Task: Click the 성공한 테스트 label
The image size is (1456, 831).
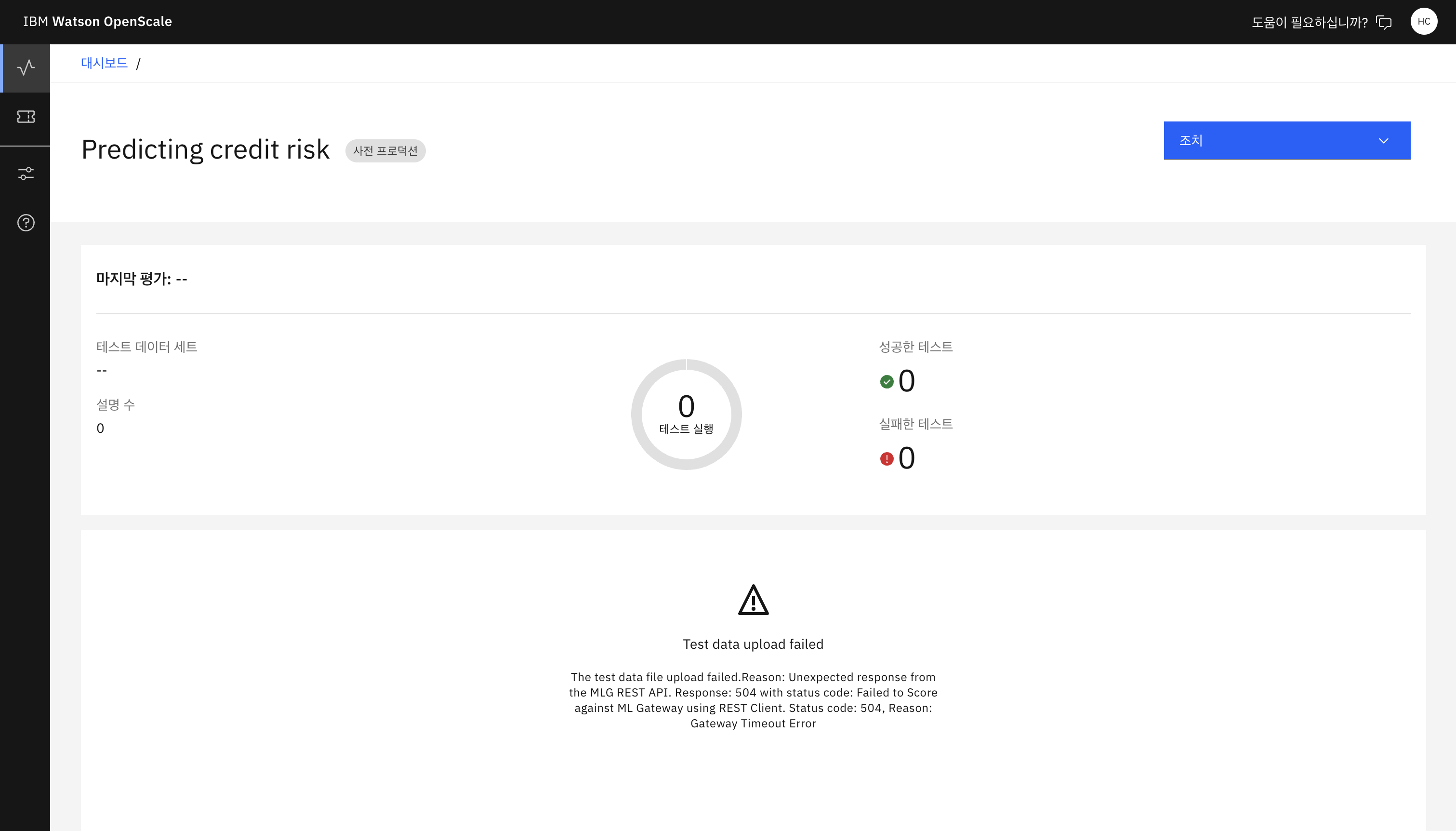Action: coord(915,347)
